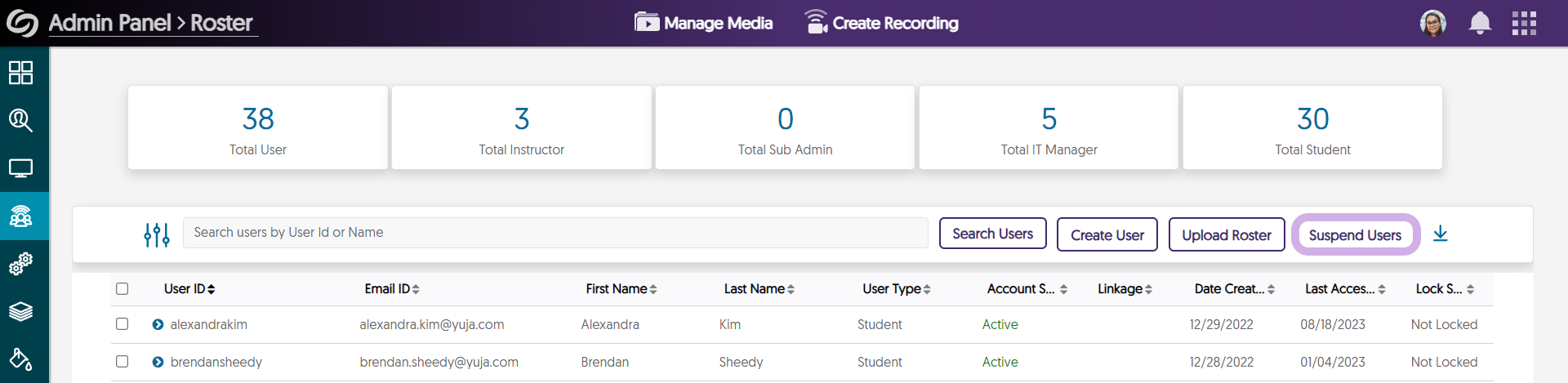1568x383 pixels.
Task: Check the box for alexandrakim
Action: click(122, 324)
